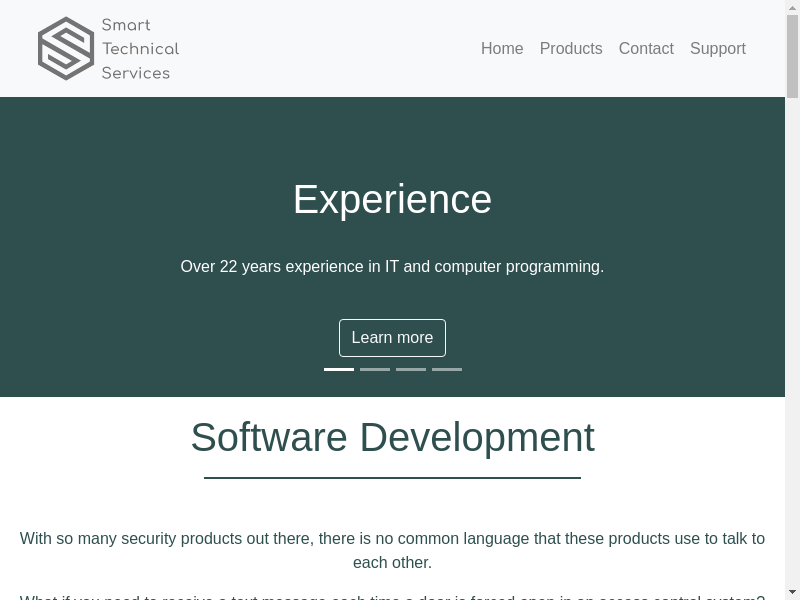
Task: Click the vertical scrollbar thumb
Action: [792, 55]
